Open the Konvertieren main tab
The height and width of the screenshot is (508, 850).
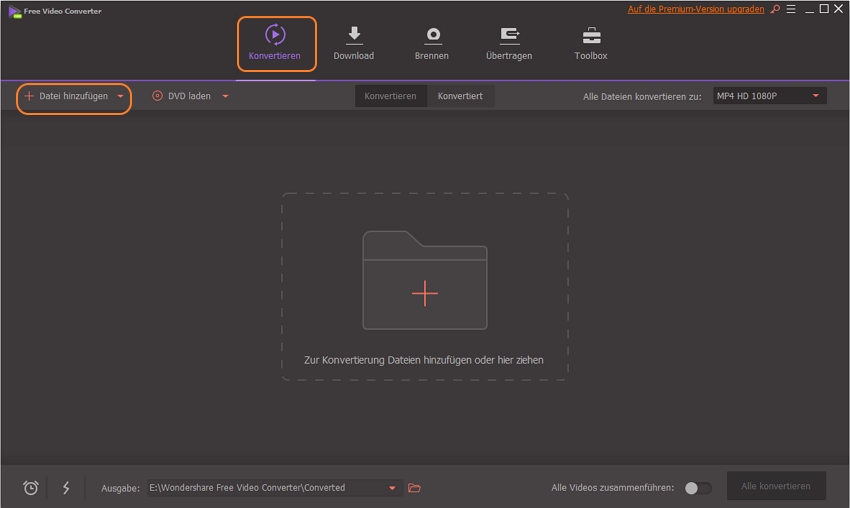[276, 44]
